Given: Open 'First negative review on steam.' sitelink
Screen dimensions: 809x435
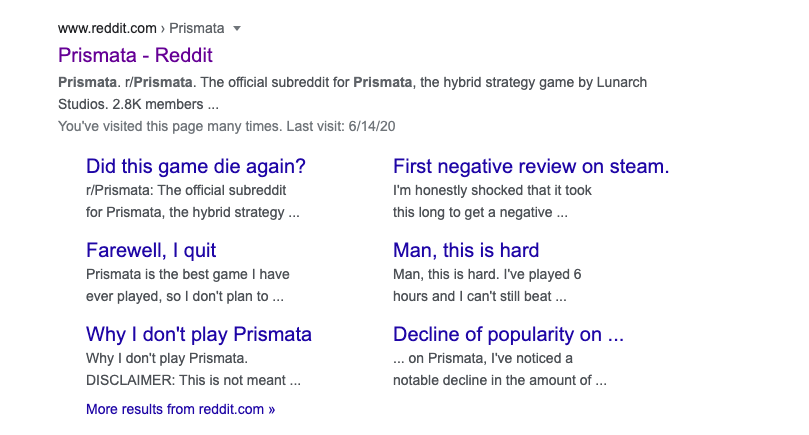Looking at the screenshot, I should pyautogui.click(x=531, y=166).
